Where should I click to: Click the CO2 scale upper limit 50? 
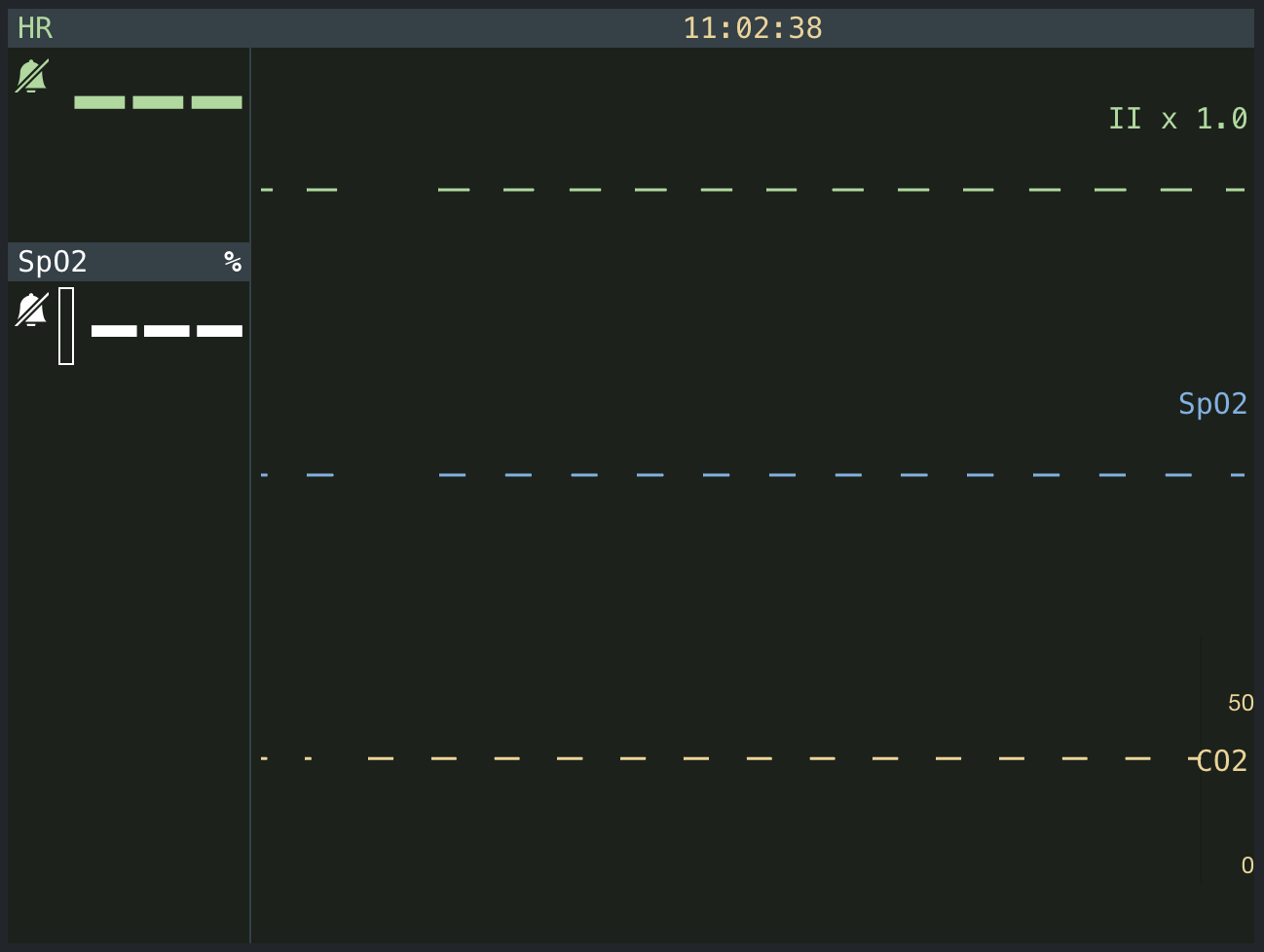[x=1241, y=703]
